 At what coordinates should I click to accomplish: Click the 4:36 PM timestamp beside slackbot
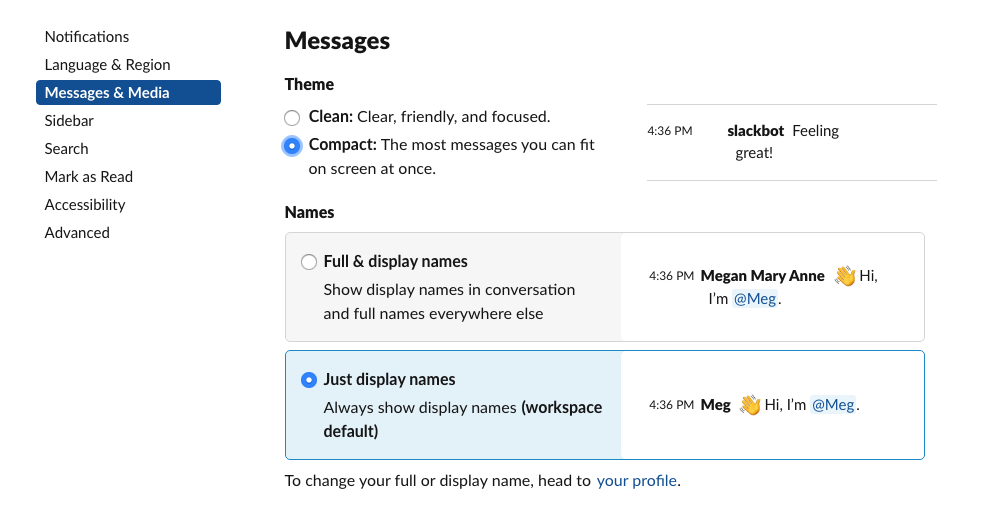[x=670, y=131]
